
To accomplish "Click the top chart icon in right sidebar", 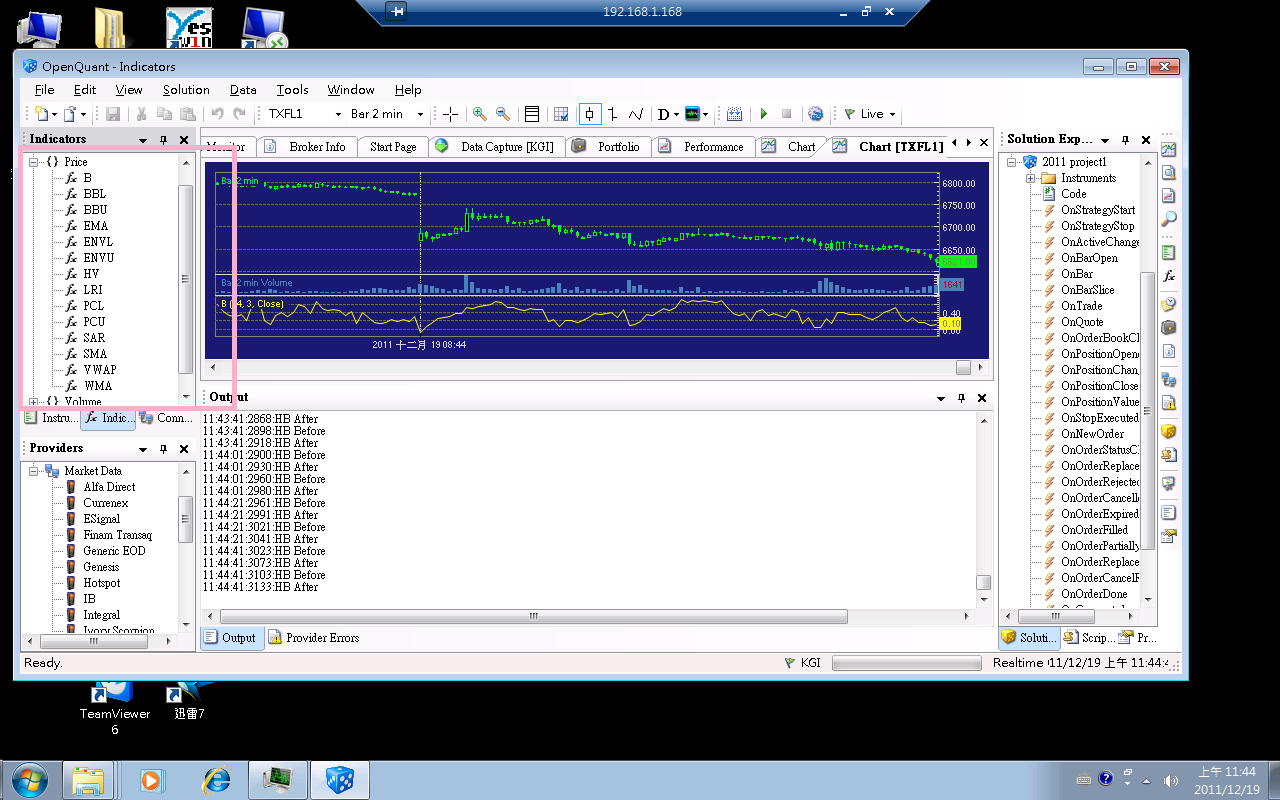I will pos(1169,149).
